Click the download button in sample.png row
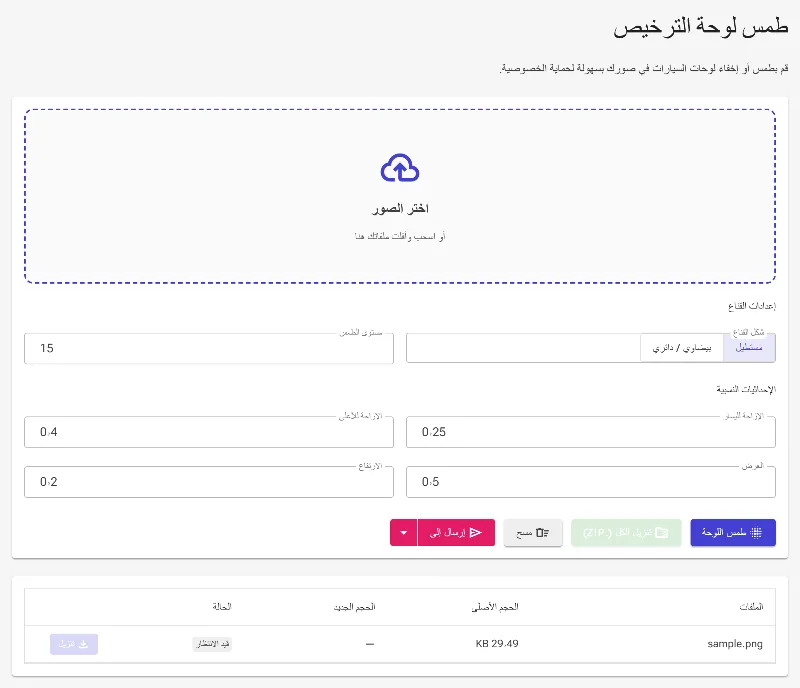800x688 pixels. click(74, 644)
